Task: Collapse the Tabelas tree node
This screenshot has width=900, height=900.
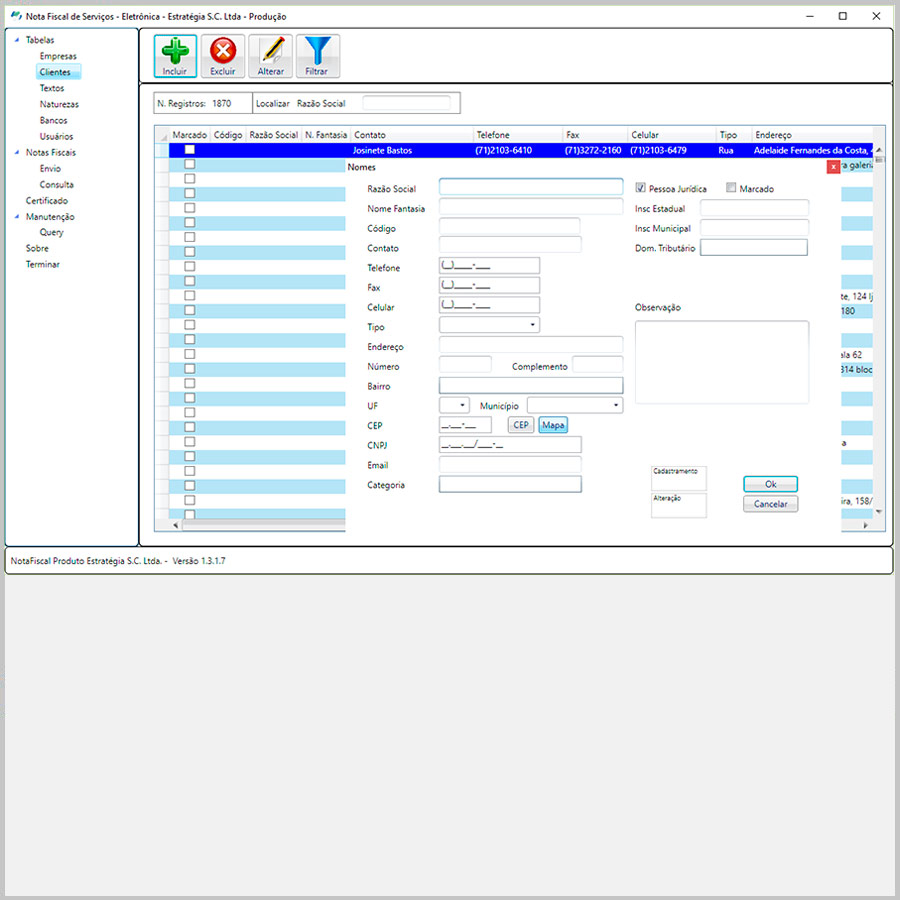Action: (17, 40)
